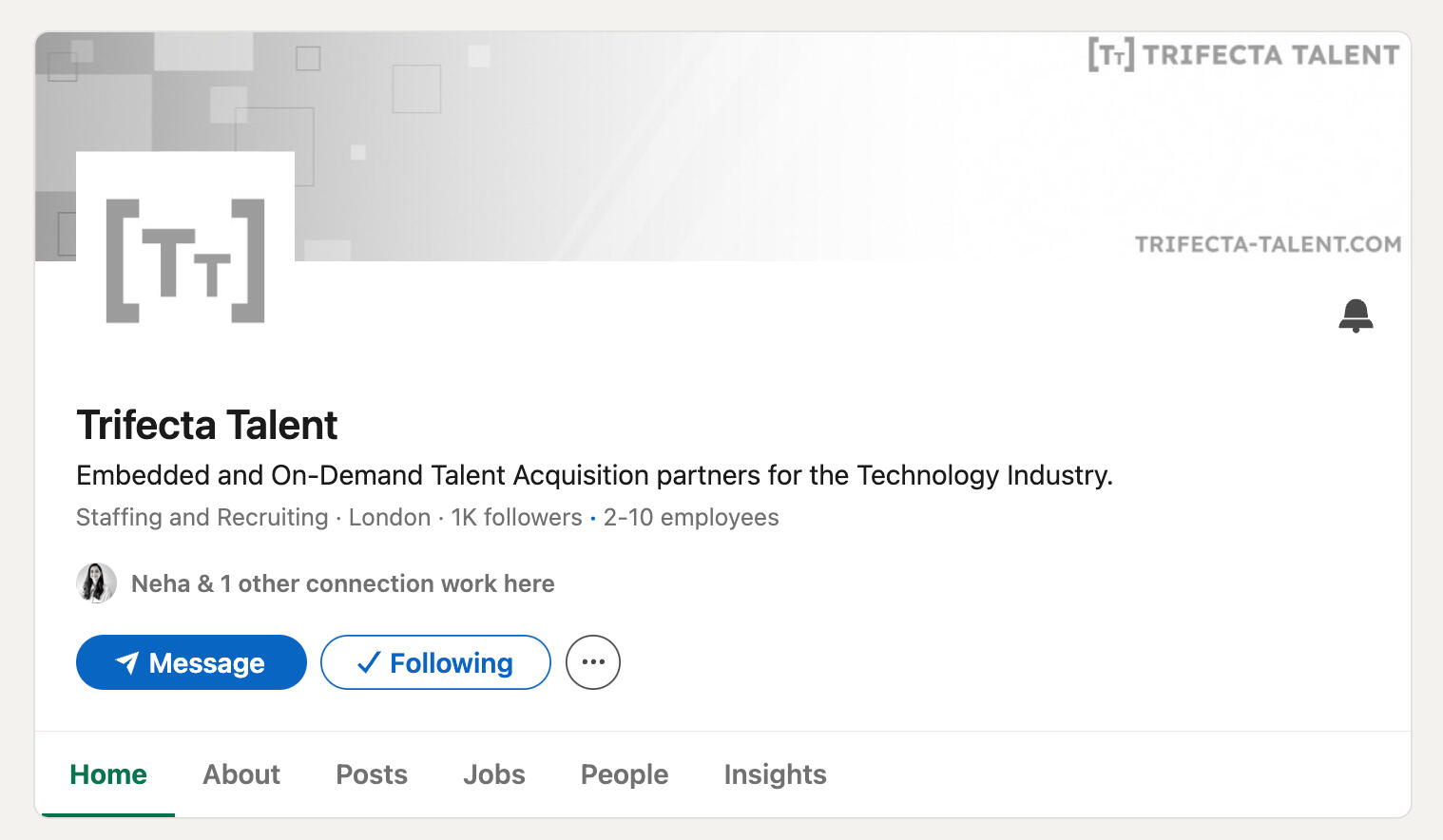Click the 'Trifecta Talent' company name heading

(207, 425)
